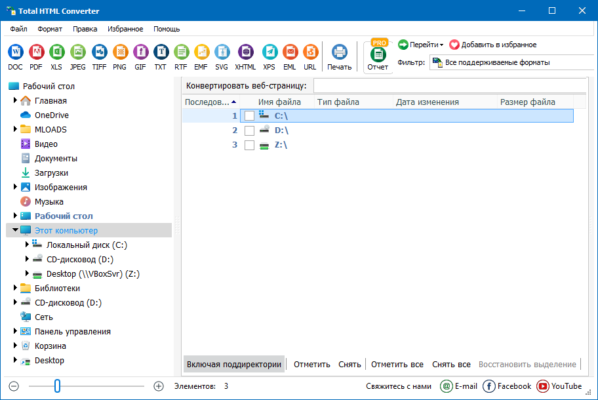Image resolution: width=598 pixels, height=400 pixels.
Task: Open the Избранное menu
Action: point(125,29)
